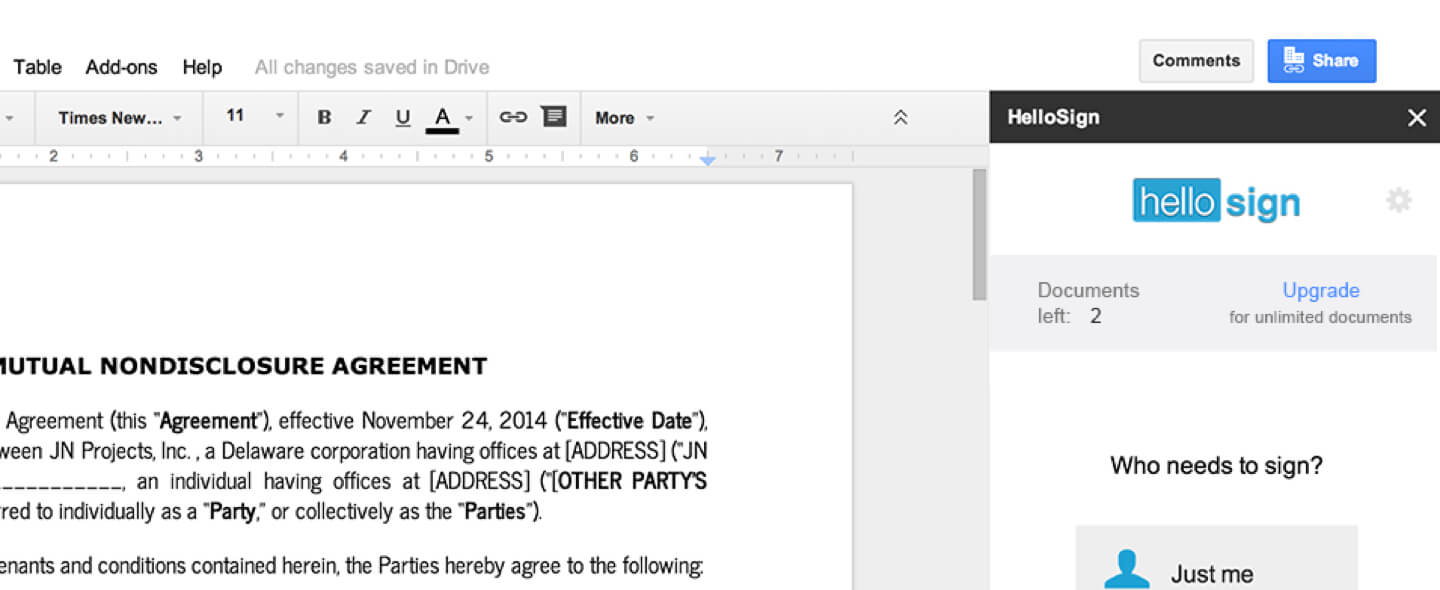Screen dimensions: 1440x590
Task: Select the Just me signing option
Action: point(1216,567)
